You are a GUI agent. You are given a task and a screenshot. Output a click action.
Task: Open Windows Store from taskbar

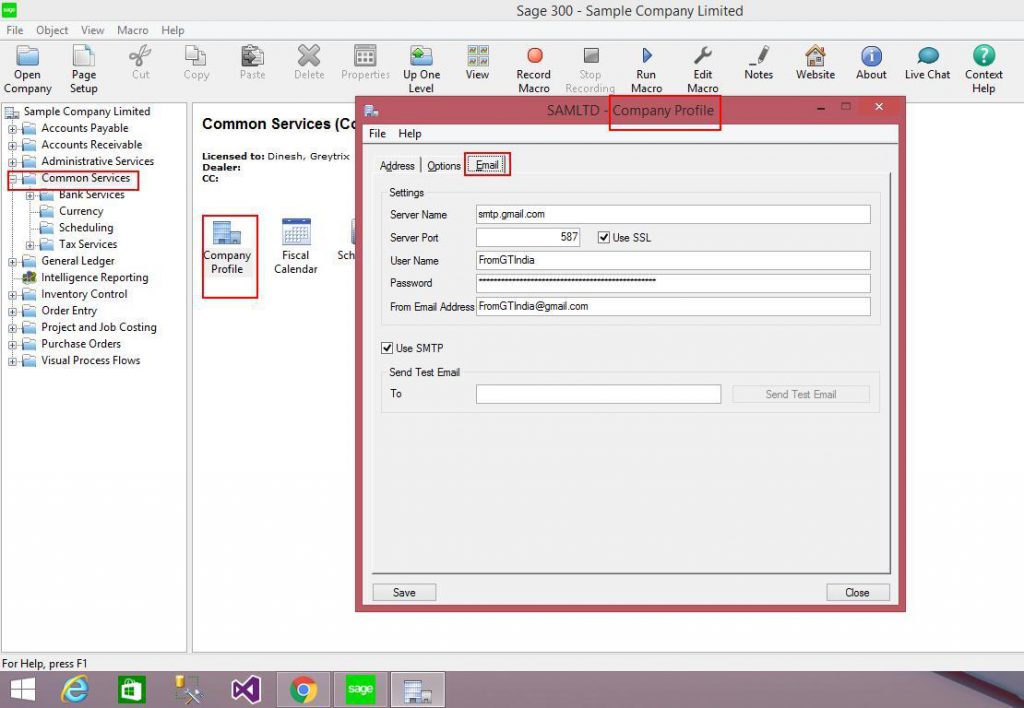pyautogui.click(x=132, y=690)
